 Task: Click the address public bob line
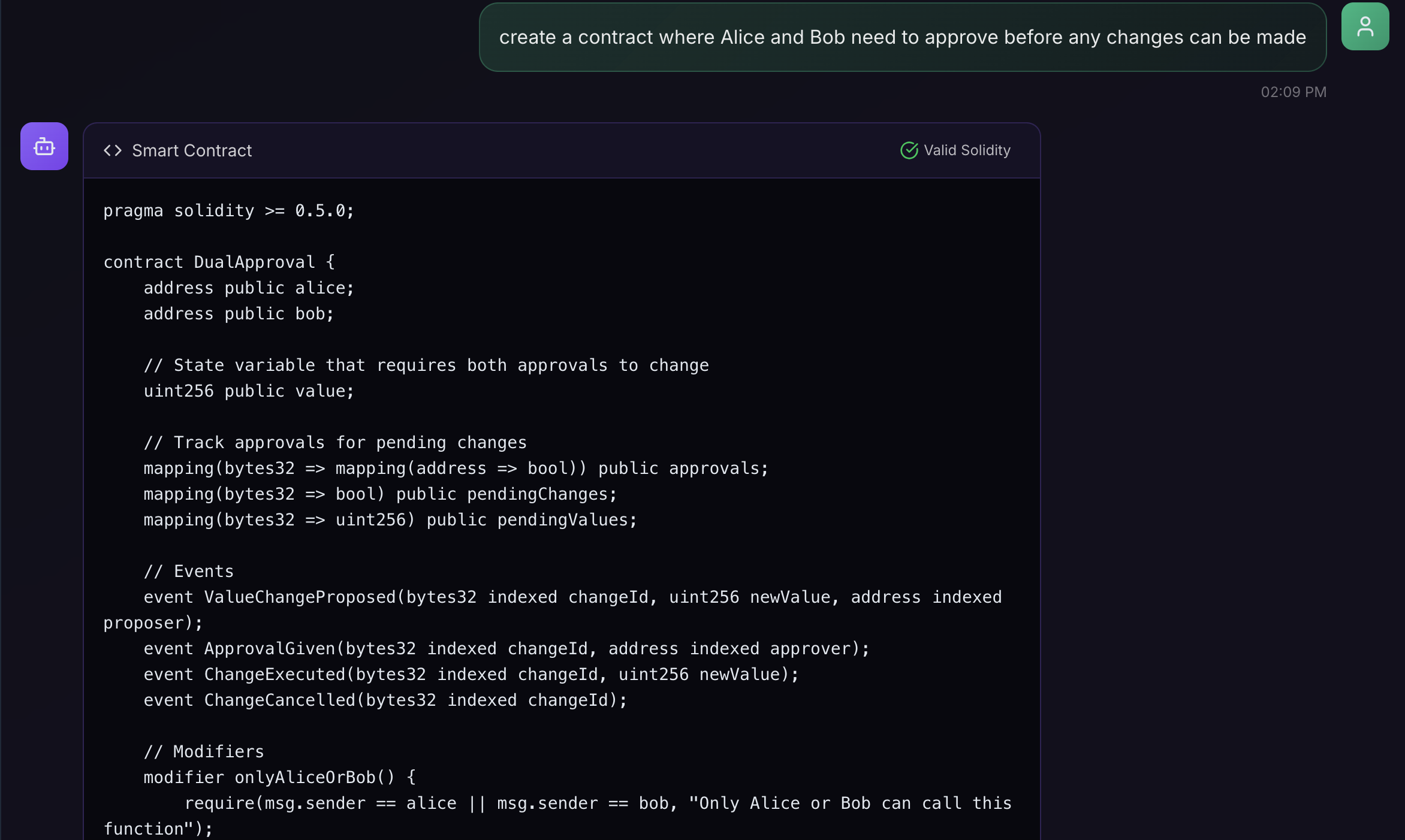pos(239,314)
